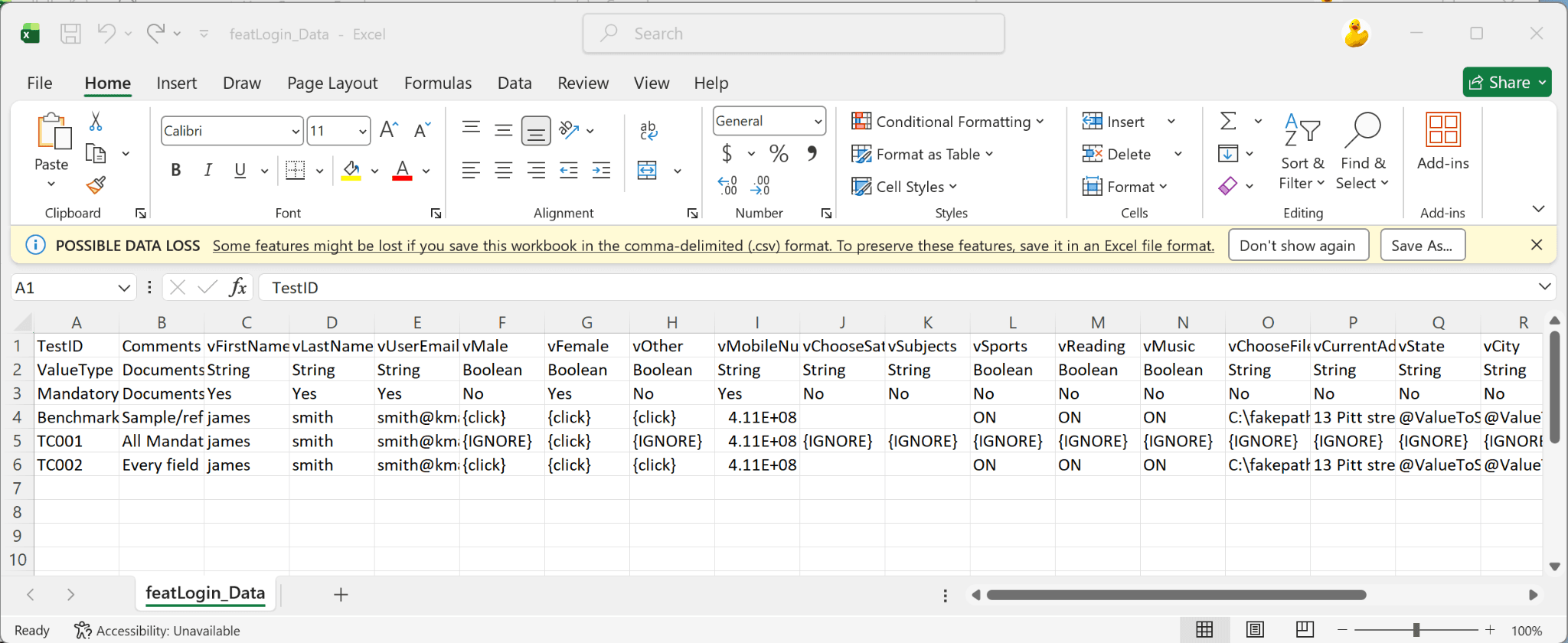Open the font size dropdown

click(x=363, y=132)
